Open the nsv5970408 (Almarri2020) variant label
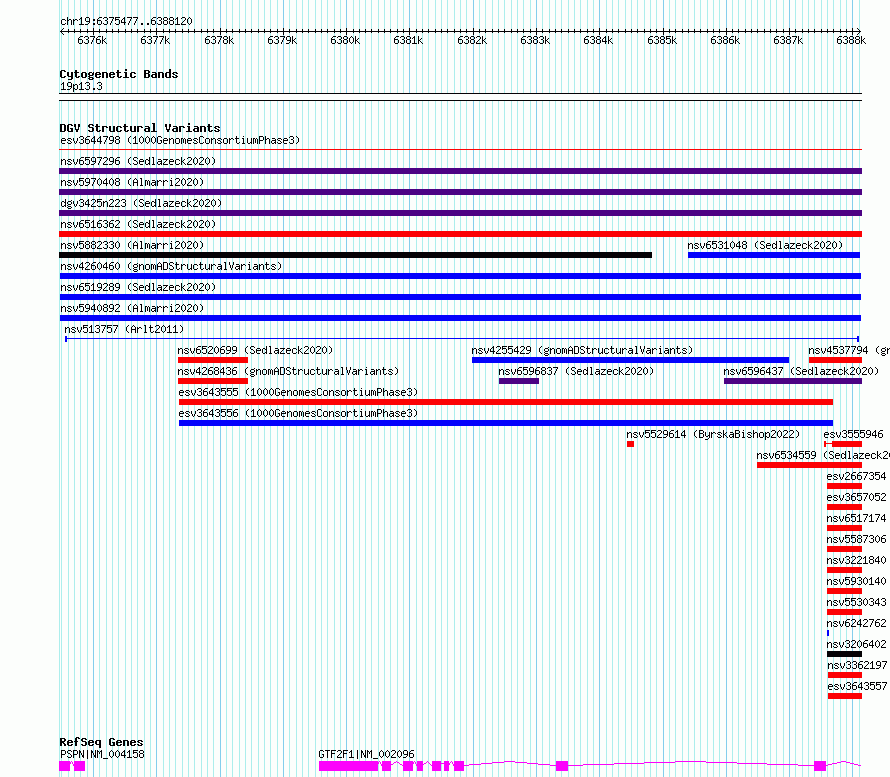The height and width of the screenshot is (777, 890). (x=132, y=182)
